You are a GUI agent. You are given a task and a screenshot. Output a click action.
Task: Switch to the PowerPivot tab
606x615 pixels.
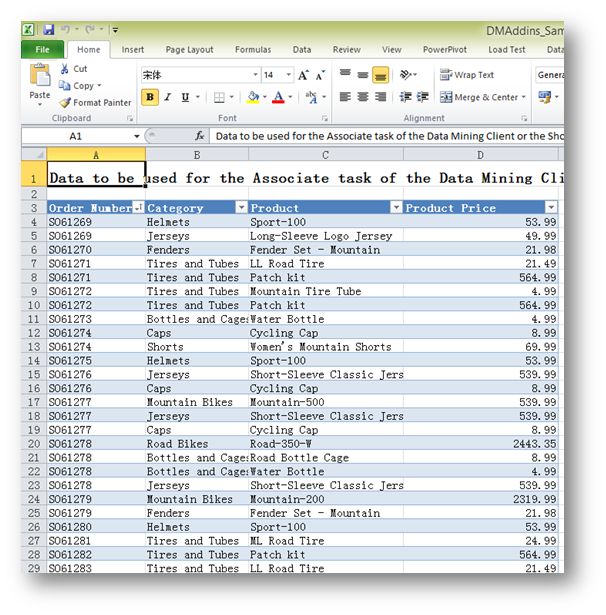445,49
